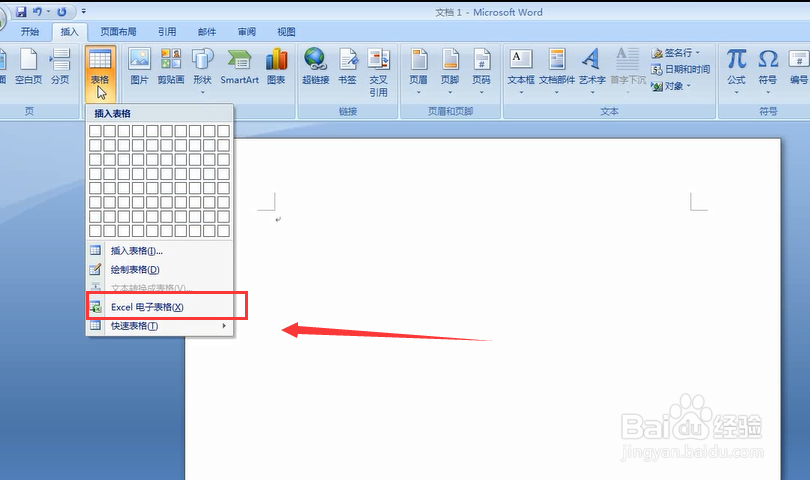Choose 插入表格(I)... from the table menu
The image size is (810, 480).
(160, 251)
